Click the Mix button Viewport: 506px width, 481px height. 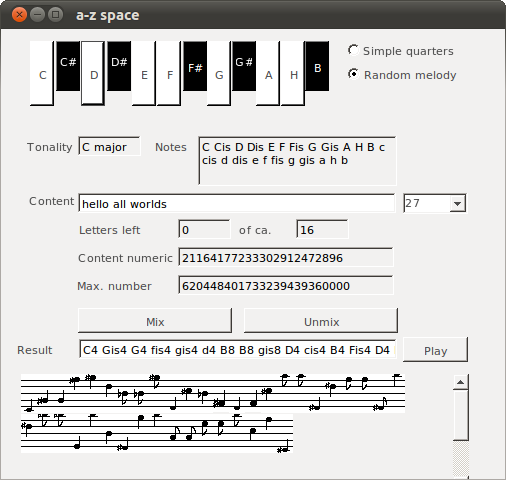155,321
